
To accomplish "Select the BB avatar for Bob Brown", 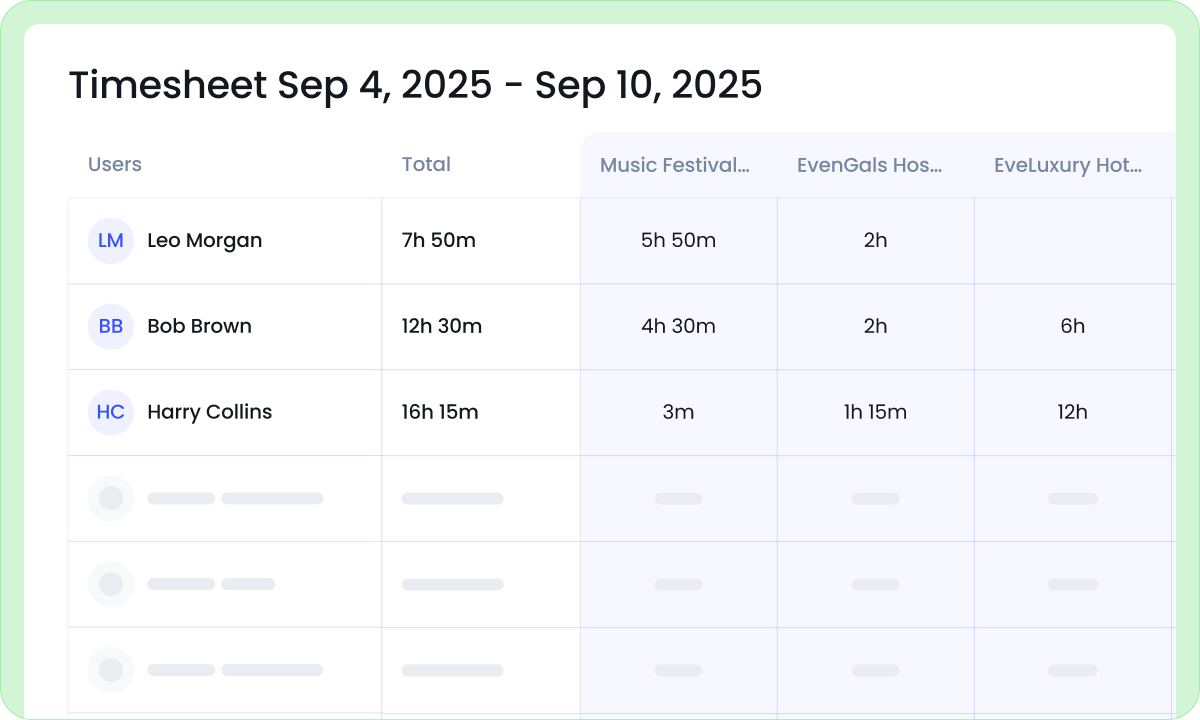I will tap(111, 327).
